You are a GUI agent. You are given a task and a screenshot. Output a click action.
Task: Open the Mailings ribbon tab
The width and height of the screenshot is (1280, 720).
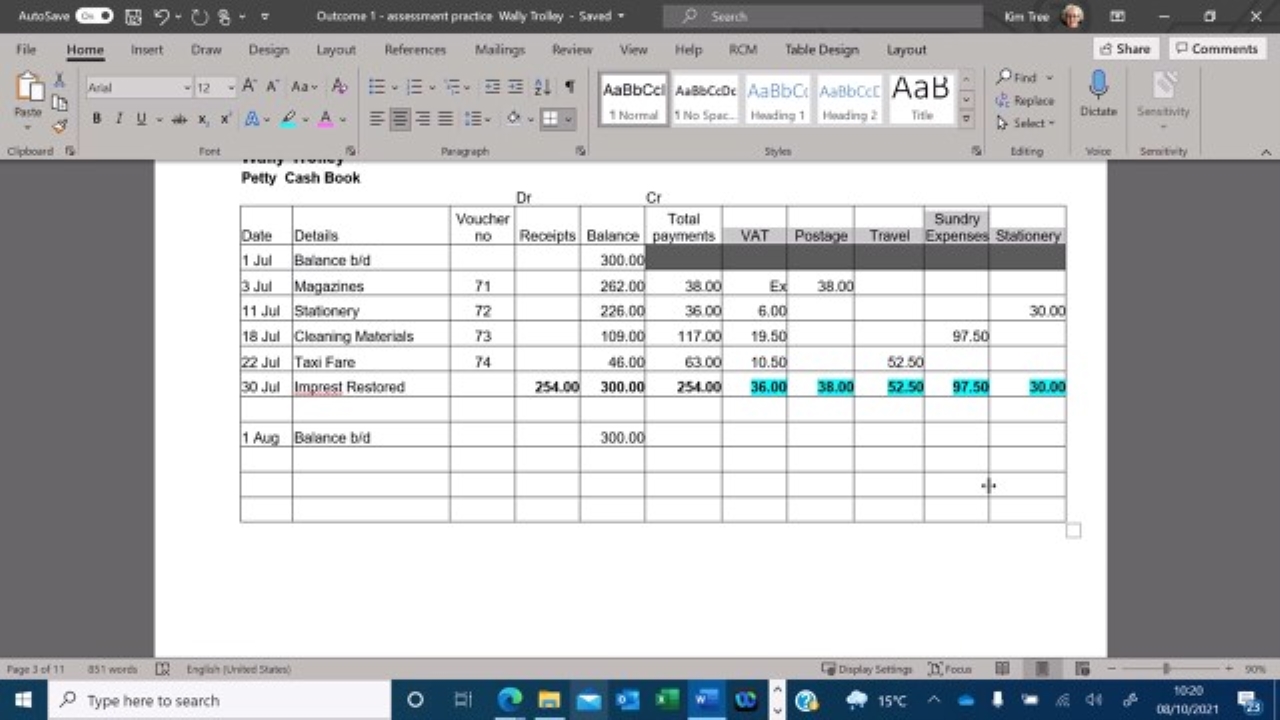(x=500, y=49)
